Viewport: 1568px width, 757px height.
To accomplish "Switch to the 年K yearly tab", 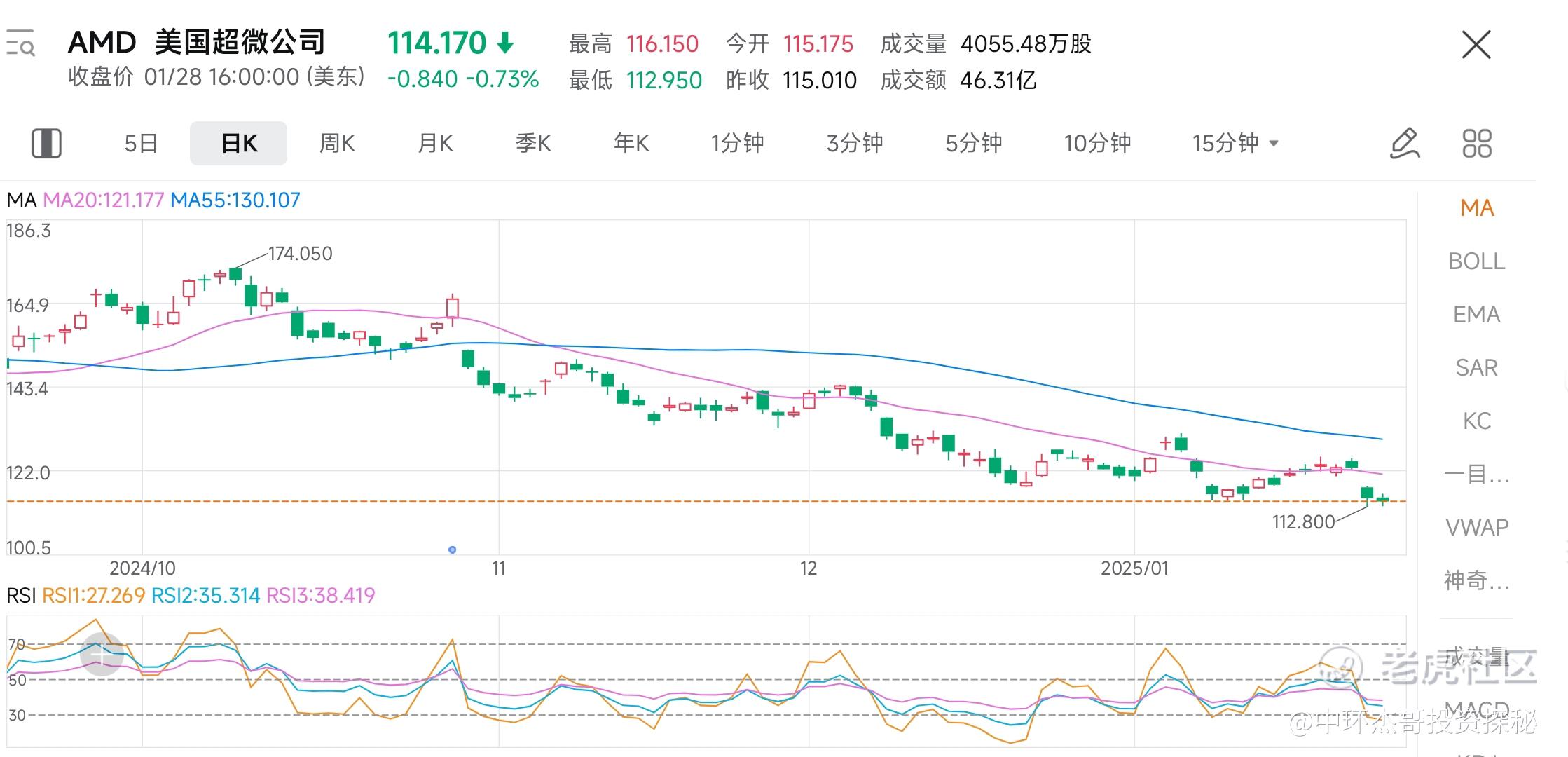I will coord(631,143).
